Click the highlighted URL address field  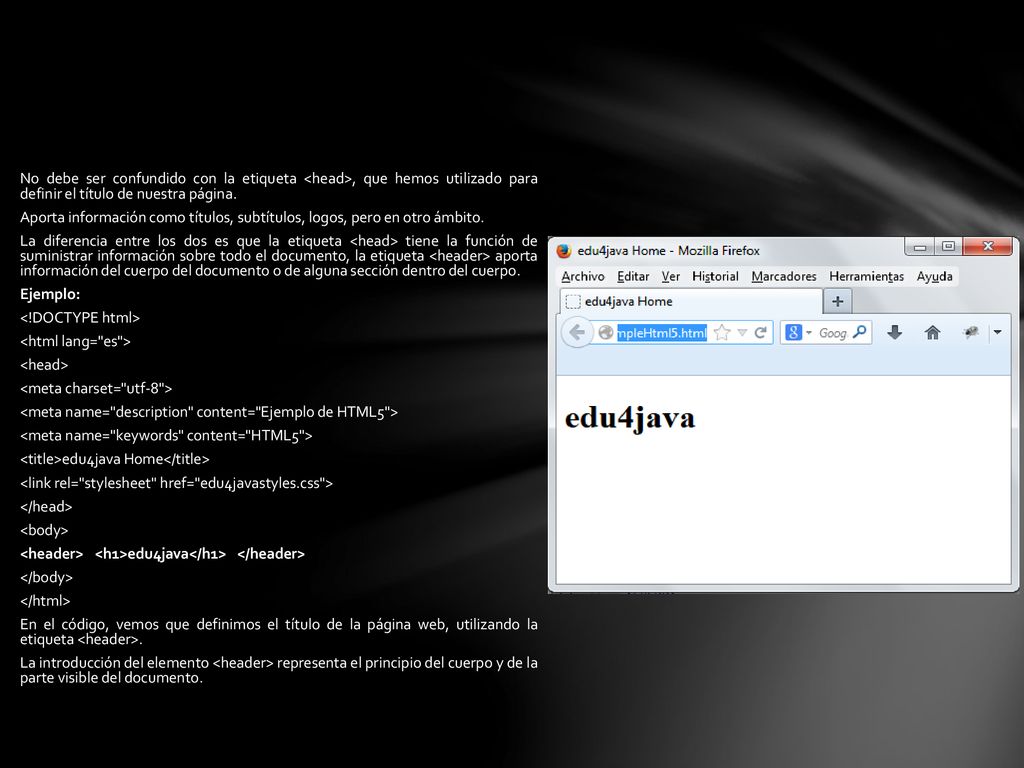coord(662,333)
